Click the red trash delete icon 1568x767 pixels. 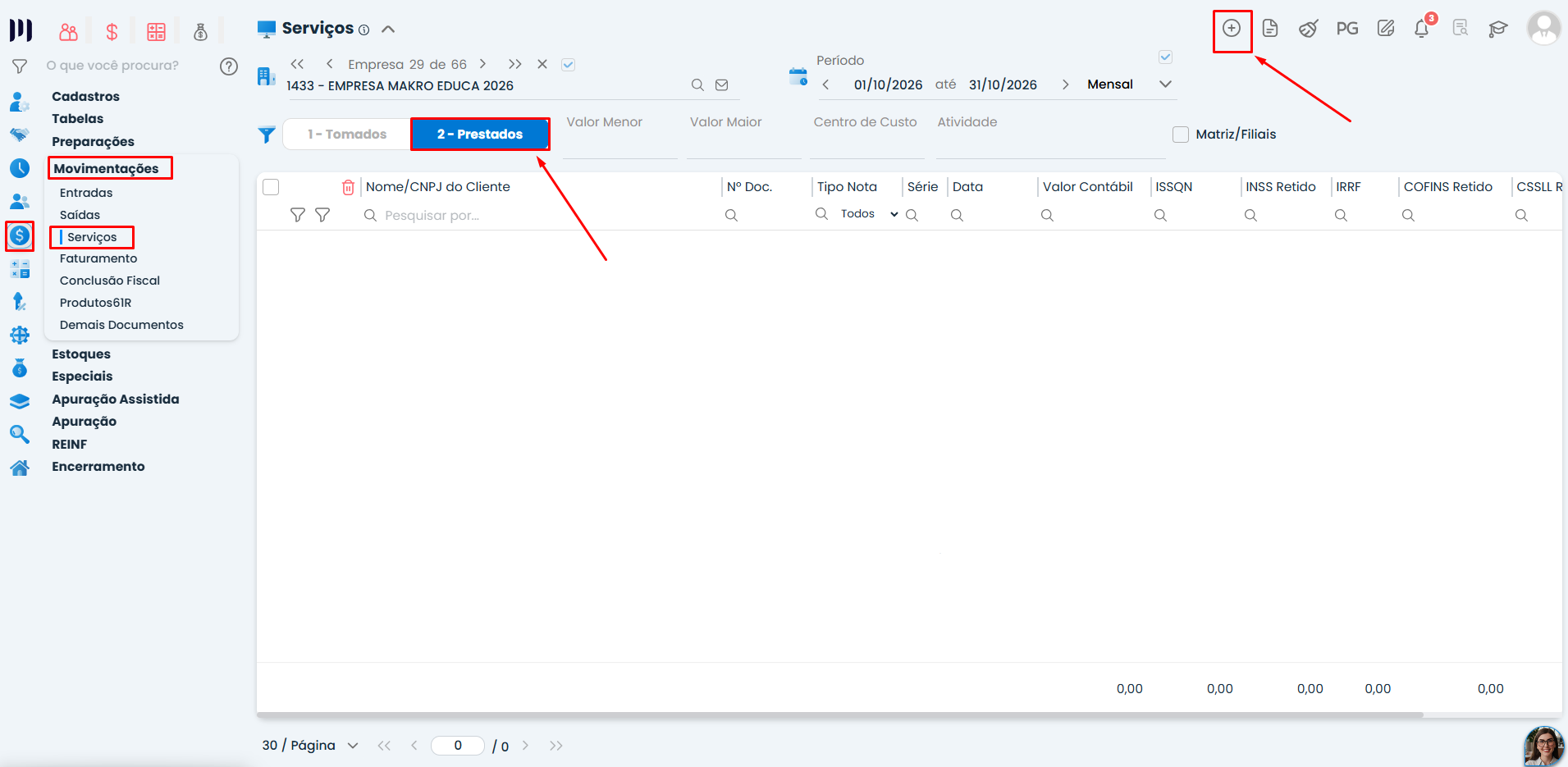pos(348,187)
